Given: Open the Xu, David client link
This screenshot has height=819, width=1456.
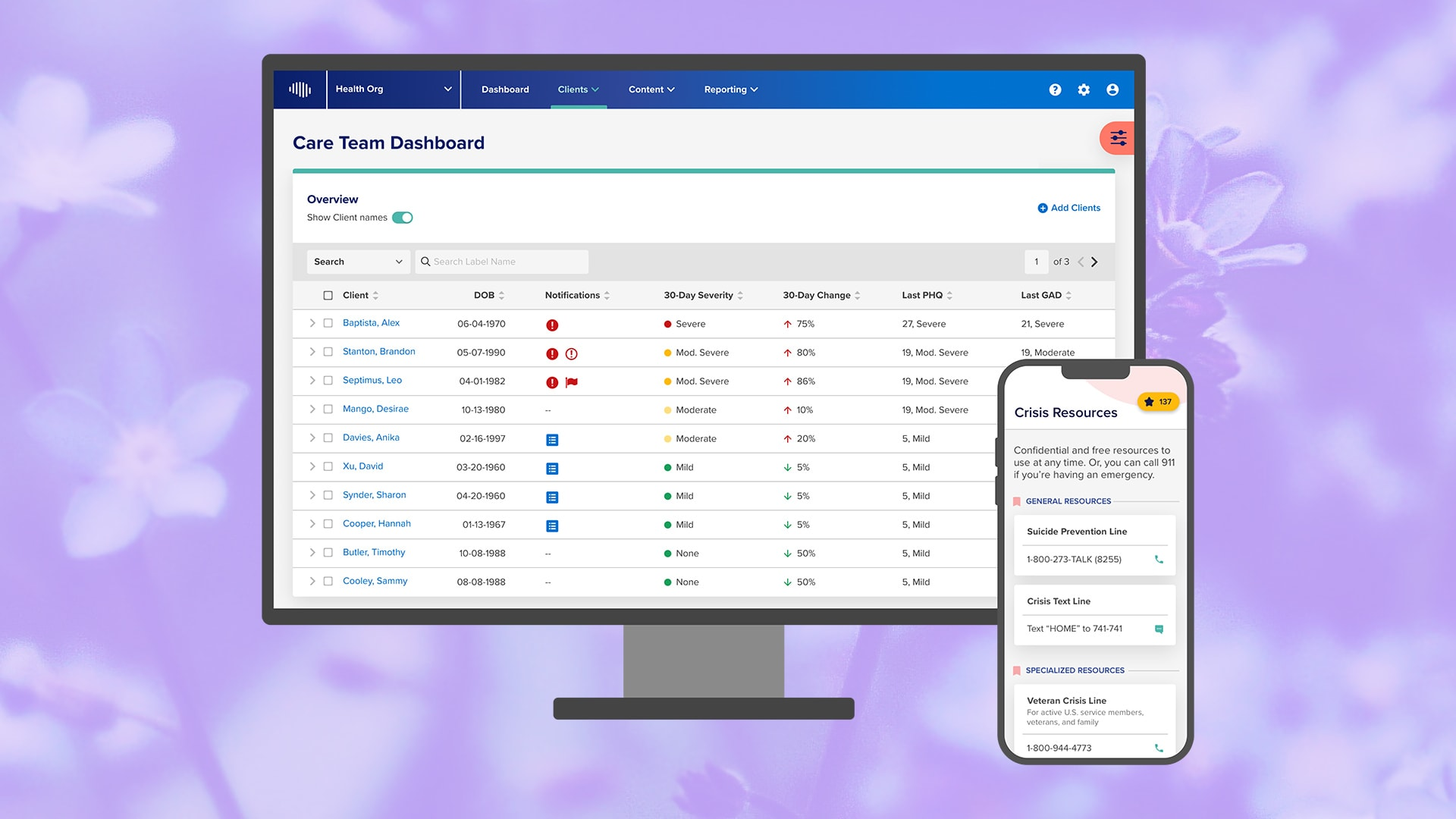Looking at the screenshot, I should pyautogui.click(x=362, y=466).
